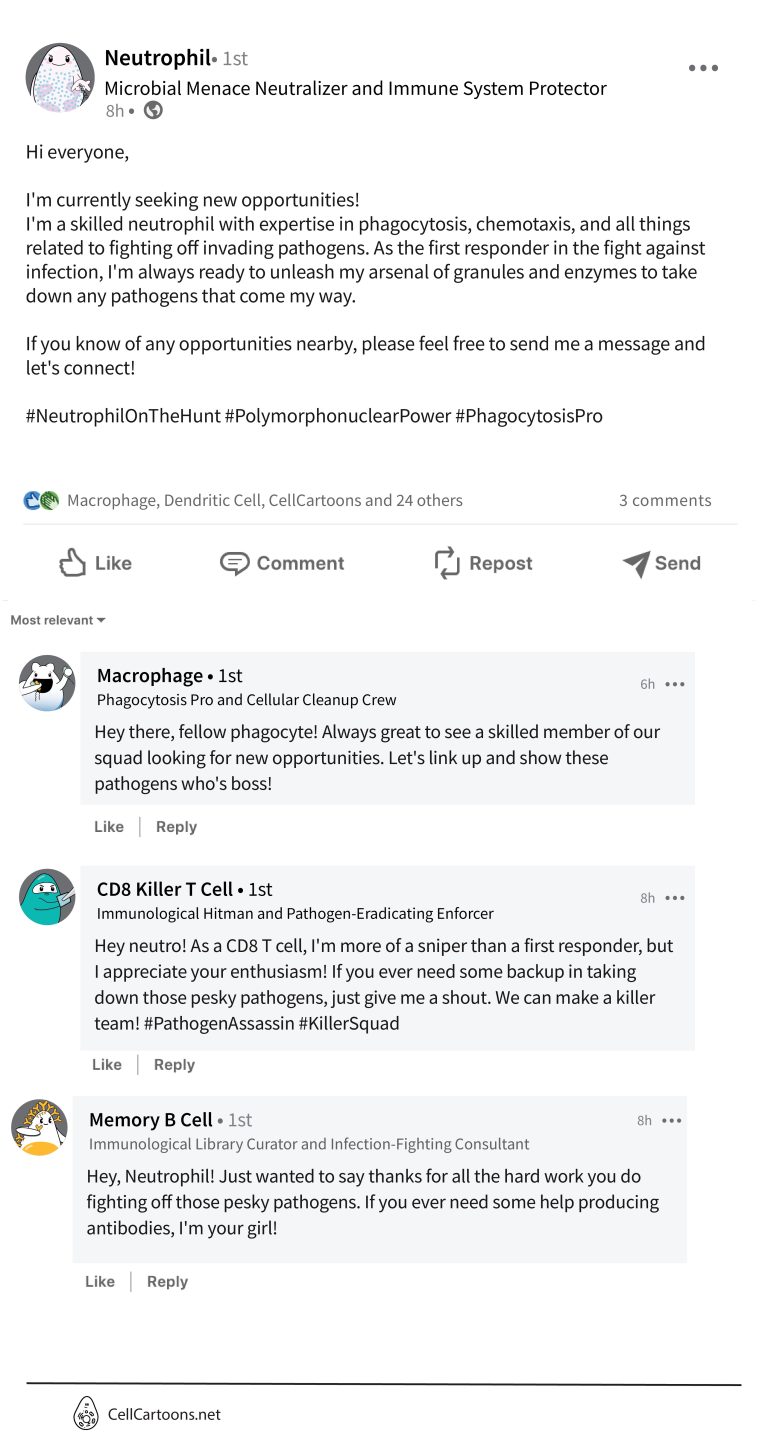Open the post's three-dot options menu

[x=703, y=68]
